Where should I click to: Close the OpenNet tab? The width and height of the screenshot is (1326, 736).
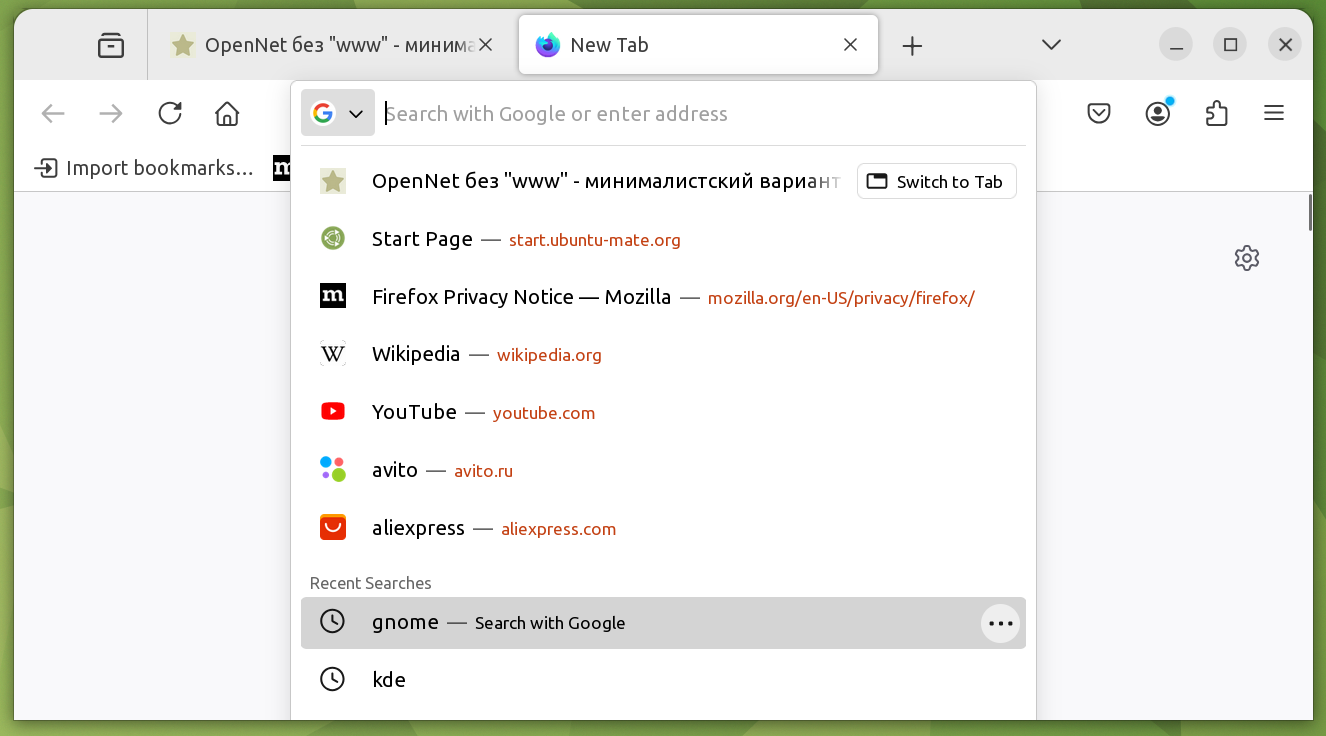tap(486, 45)
